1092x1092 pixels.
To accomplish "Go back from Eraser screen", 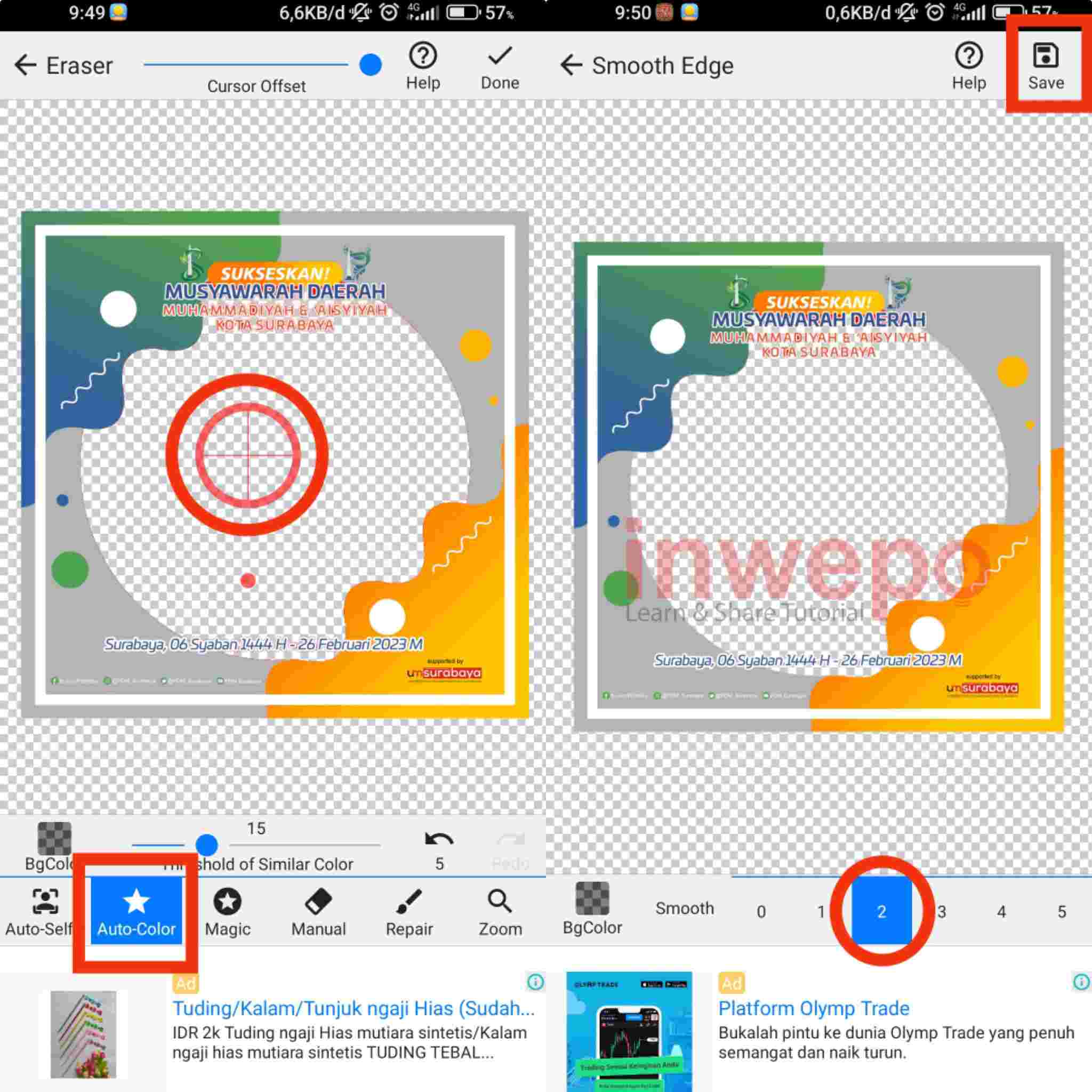I will click(x=26, y=66).
